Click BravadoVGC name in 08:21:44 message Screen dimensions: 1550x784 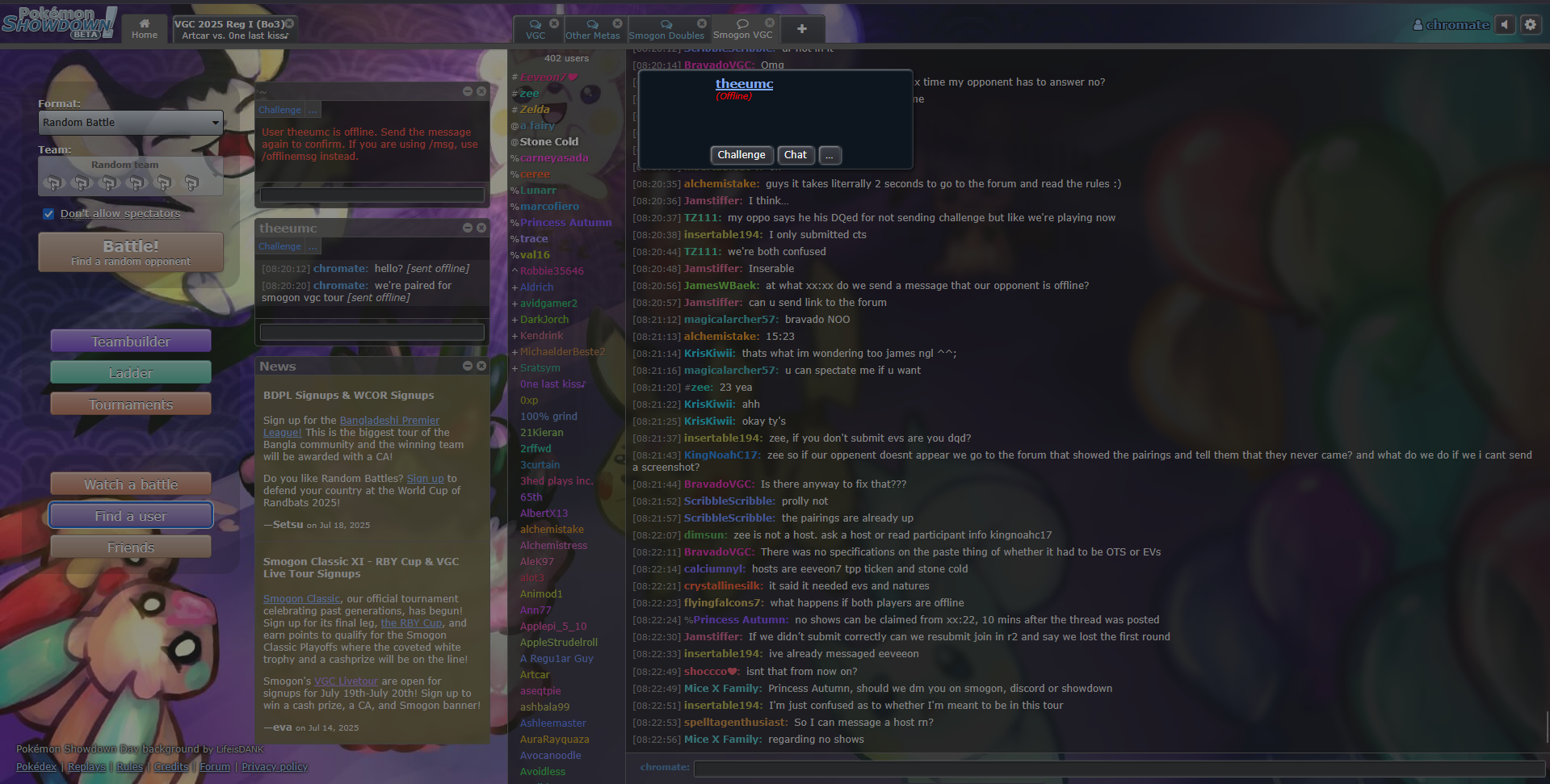(x=719, y=484)
